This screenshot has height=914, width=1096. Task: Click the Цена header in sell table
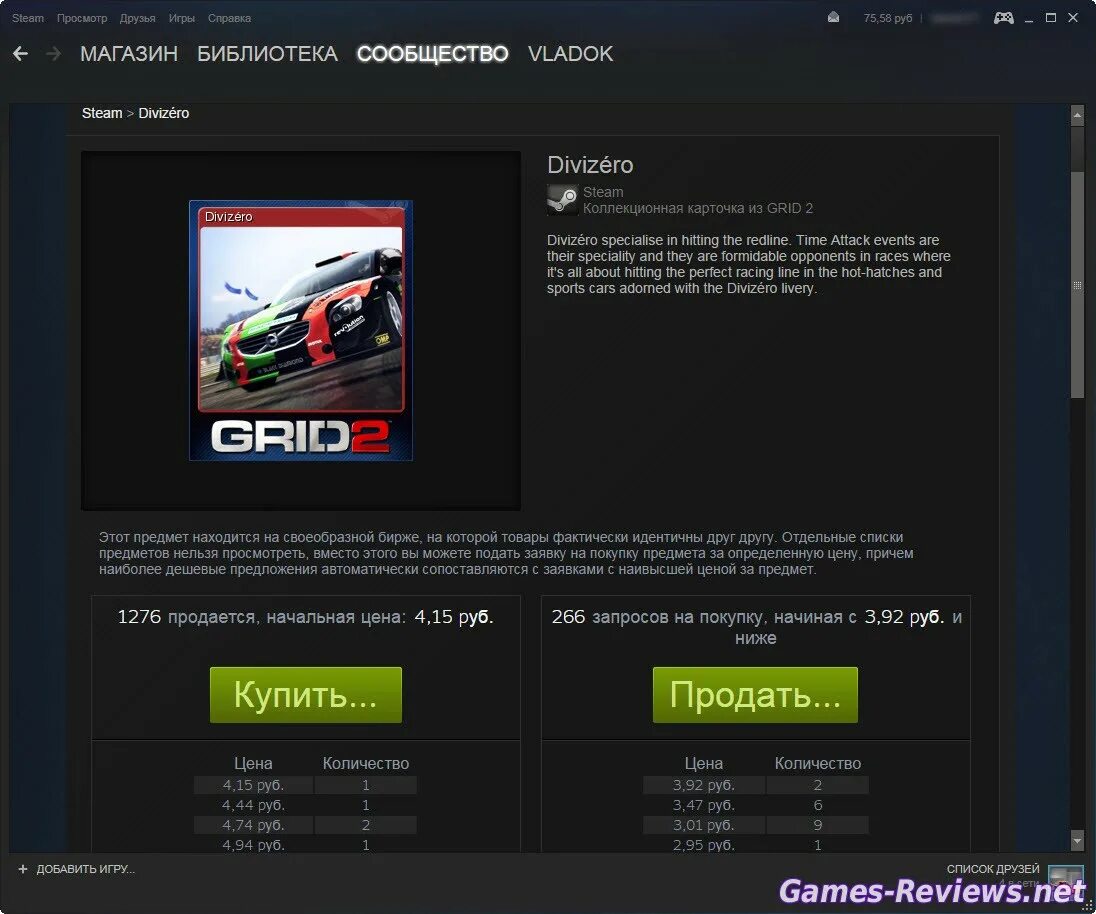(x=253, y=764)
